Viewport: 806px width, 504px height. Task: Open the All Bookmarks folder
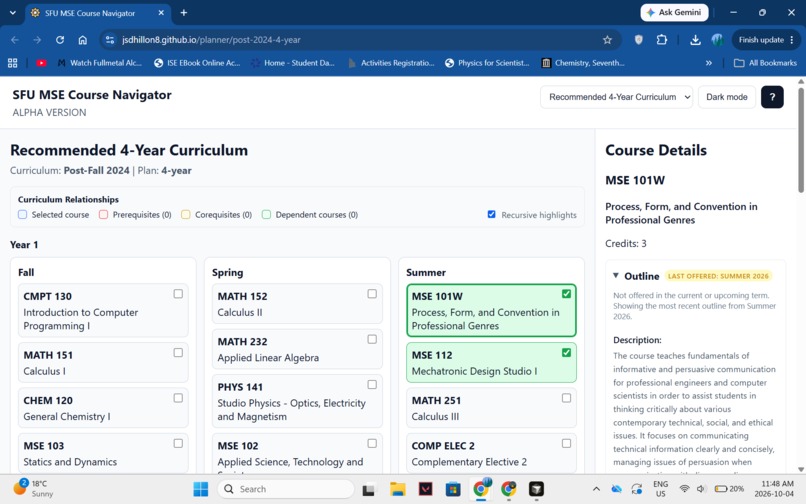point(765,63)
